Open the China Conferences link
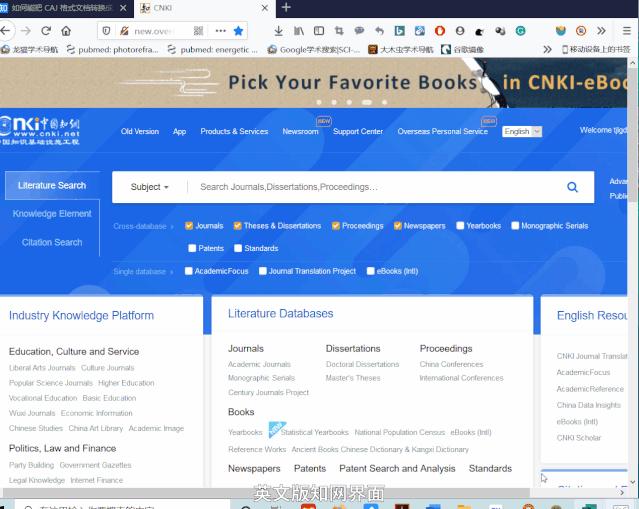Screen dimensions: 639x509 click(451, 364)
